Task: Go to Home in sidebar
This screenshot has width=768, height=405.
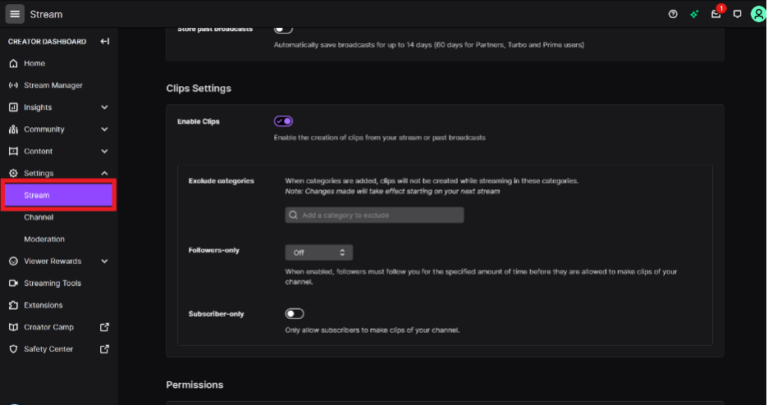Action: [35, 63]
